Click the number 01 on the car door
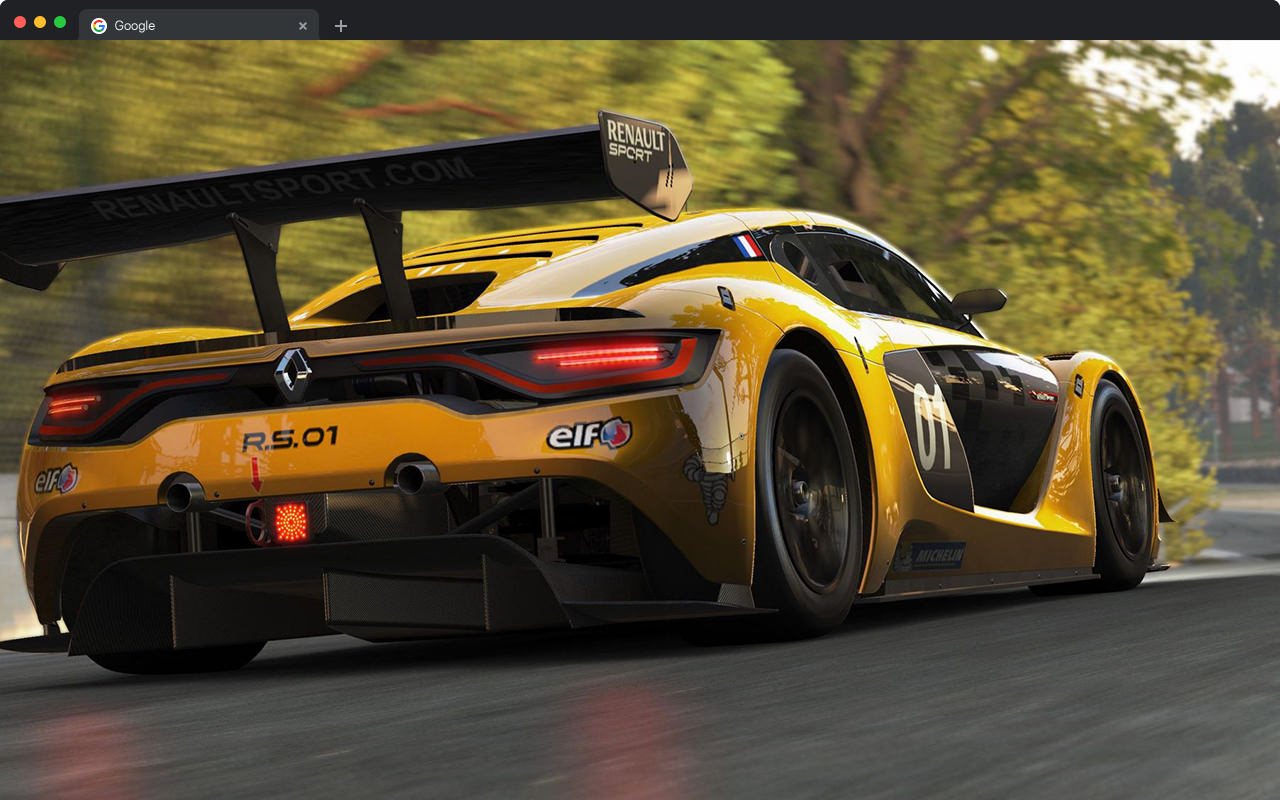Viewport: 1280px width, 800px height. [x=932, y=425]
